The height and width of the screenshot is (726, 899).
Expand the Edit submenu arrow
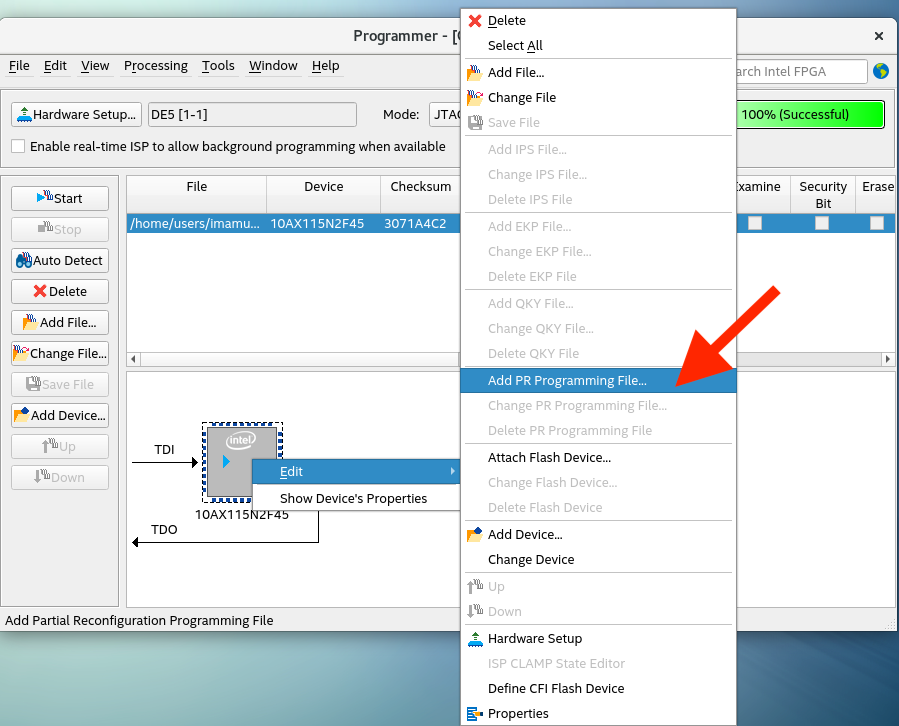452,471
